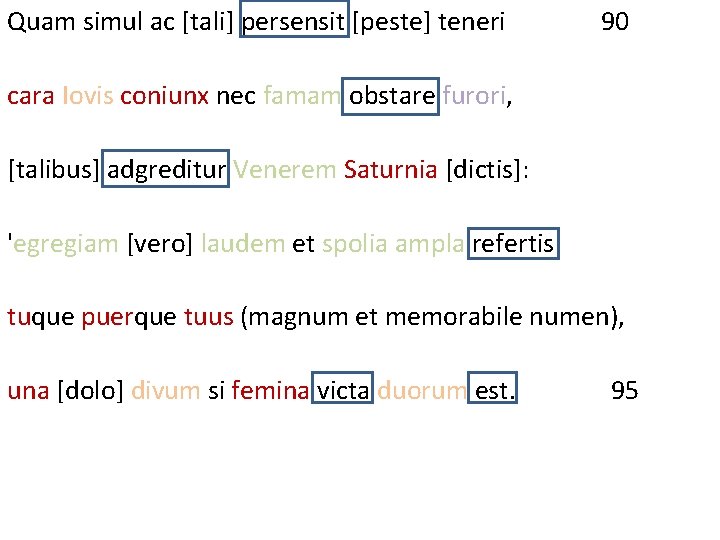The height and width of the screenshot is (540, 720).
Task: Click the line number 90
Action: pyautogui.click(x=615, y=22)
